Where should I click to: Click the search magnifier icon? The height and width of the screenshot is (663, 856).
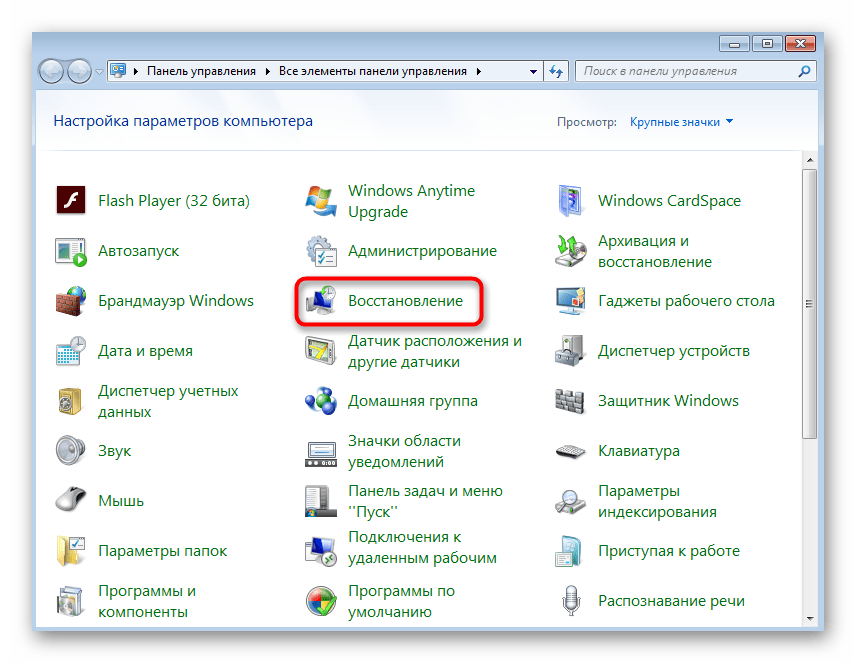(x=804, y=72)
